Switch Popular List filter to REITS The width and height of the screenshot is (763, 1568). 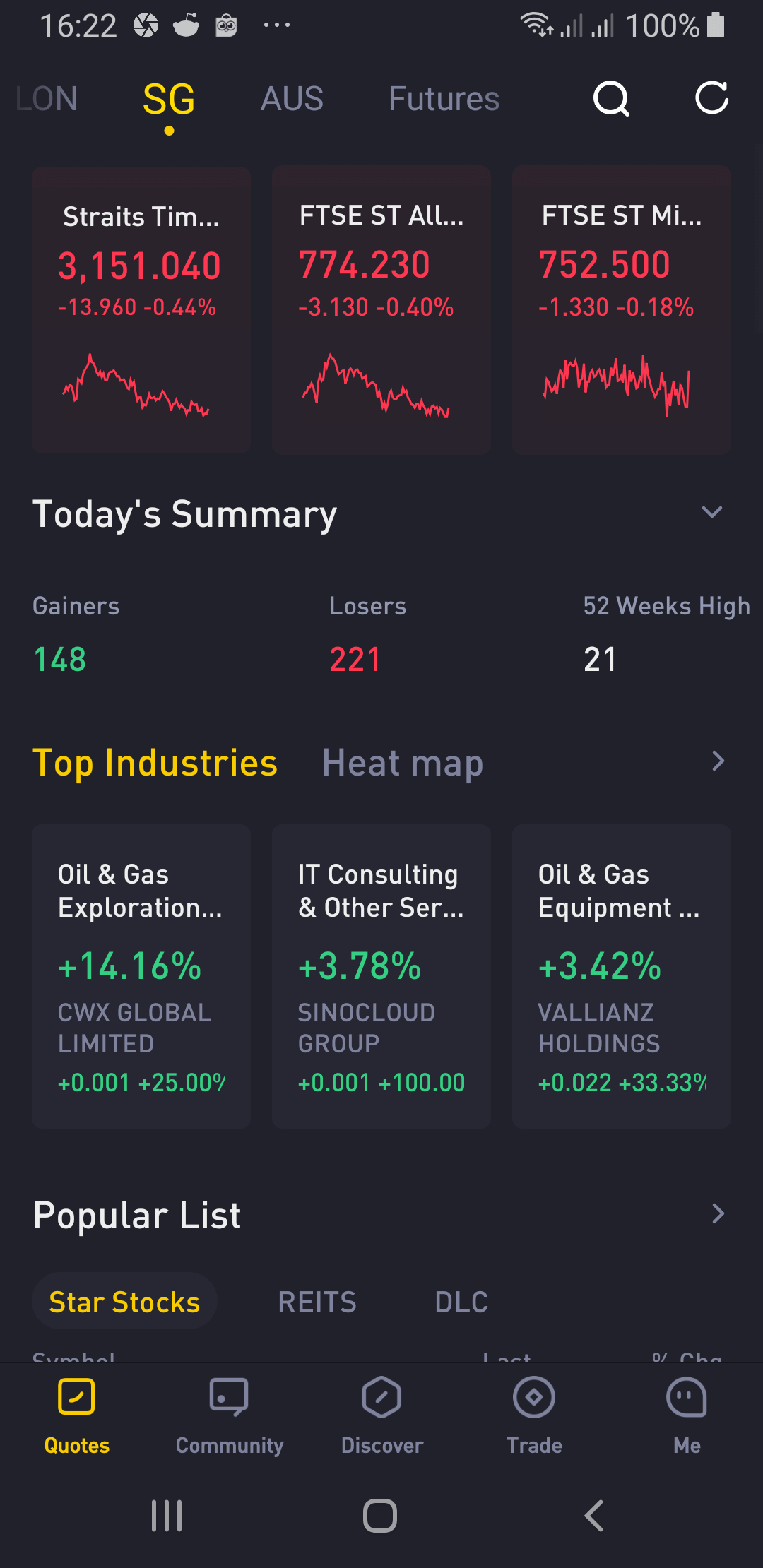317,1302
